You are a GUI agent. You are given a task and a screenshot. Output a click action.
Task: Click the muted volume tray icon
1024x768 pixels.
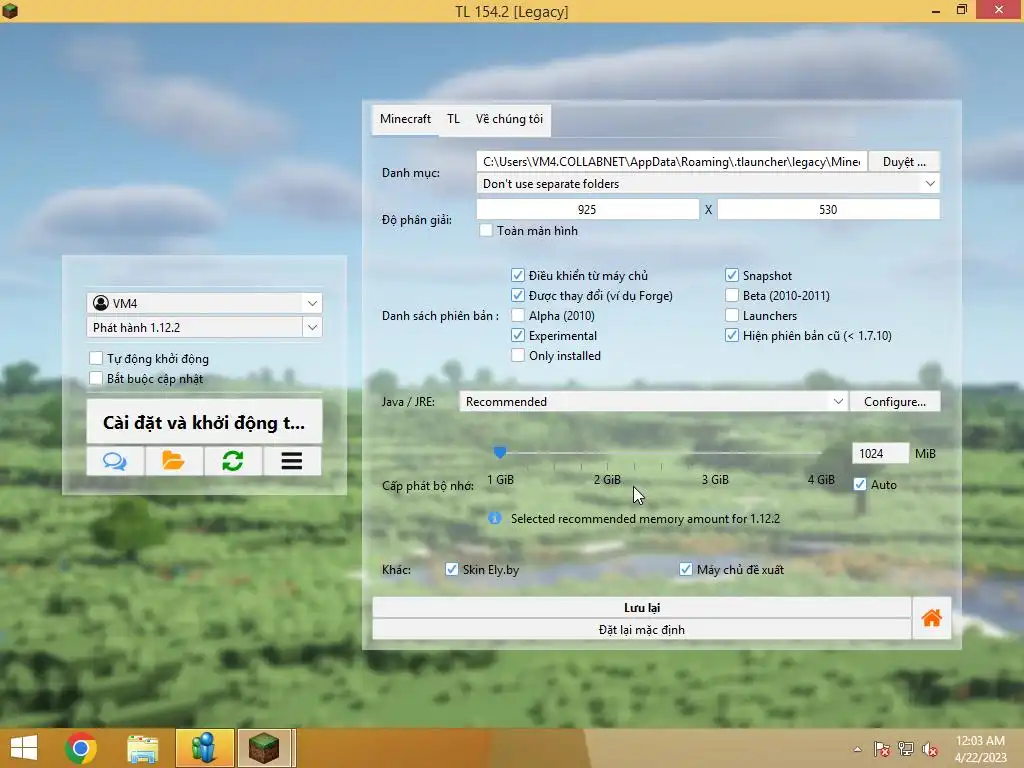[x=930, y=749]
